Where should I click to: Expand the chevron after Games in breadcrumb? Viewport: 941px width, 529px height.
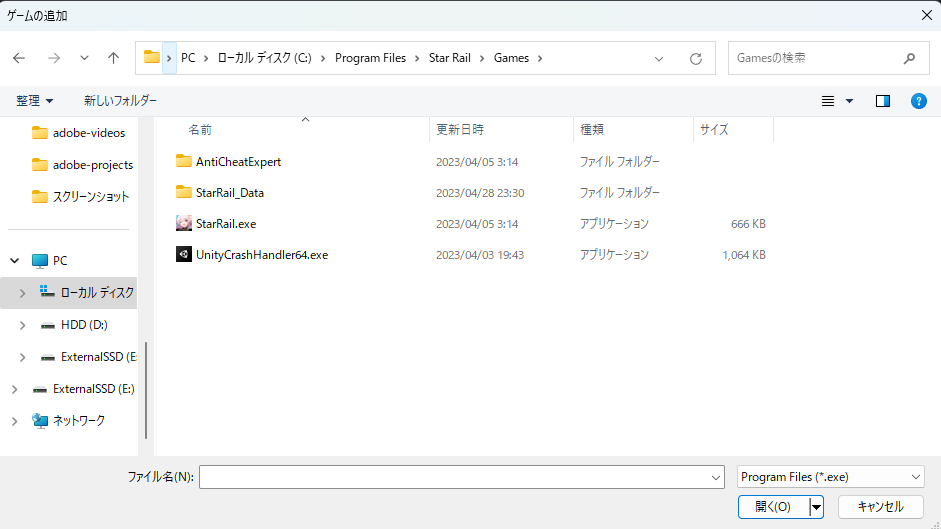pyautogui.click(x=540, y=58)
